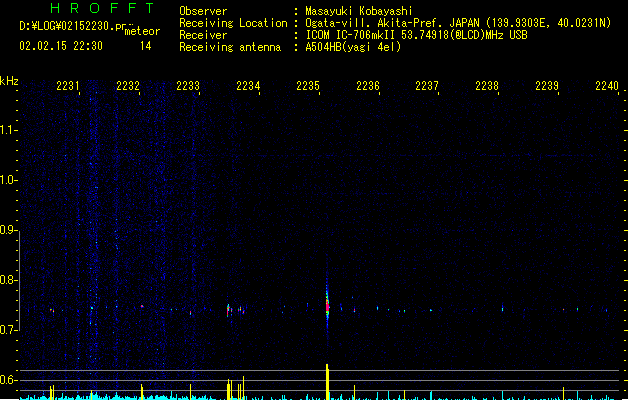Click the strongest meteor echo after 2235
The height and width of the screenshot is (400, 629).
coord(327,307)
